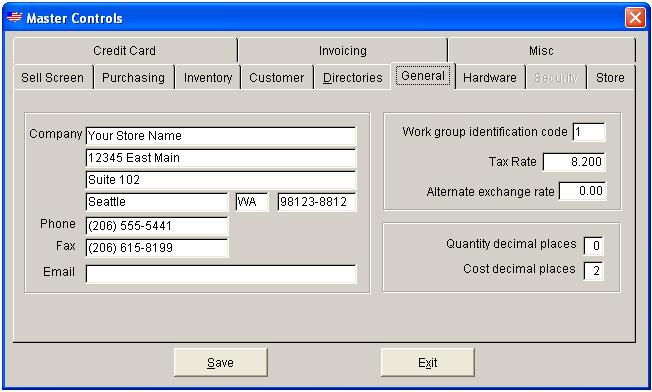
Task: Open the Misc tab
Action: 541,51
